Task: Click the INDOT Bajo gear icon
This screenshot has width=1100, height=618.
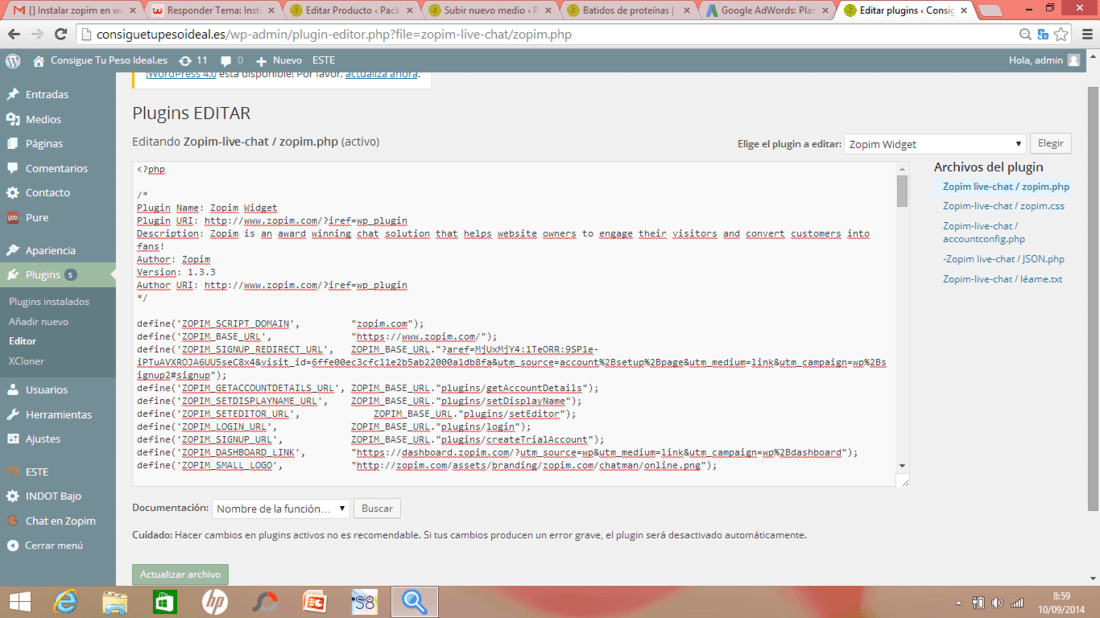Action: (x=13, y=496)
